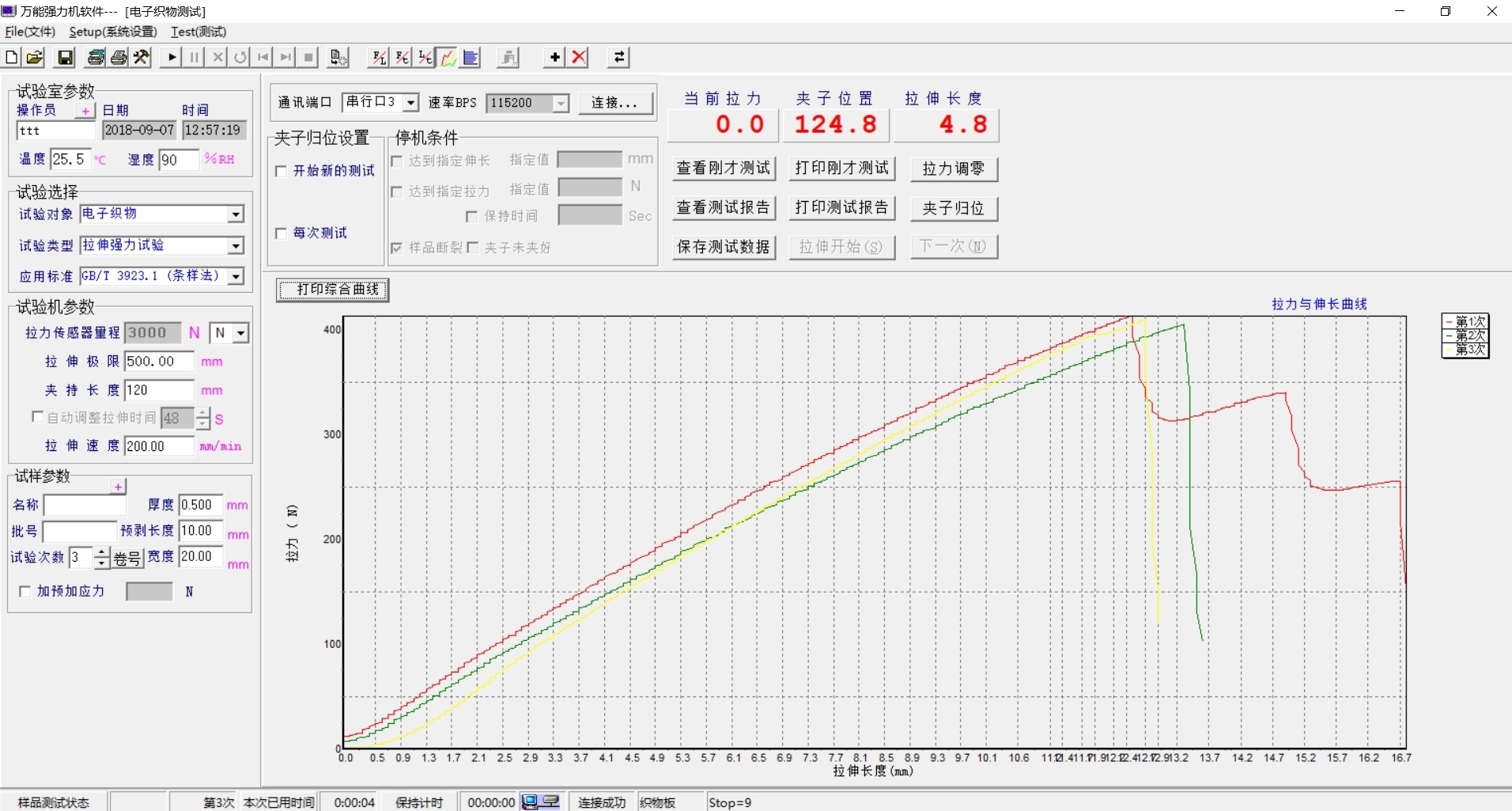Open the File(文件) menu
1512x811 pixels.
click(30, 32)
